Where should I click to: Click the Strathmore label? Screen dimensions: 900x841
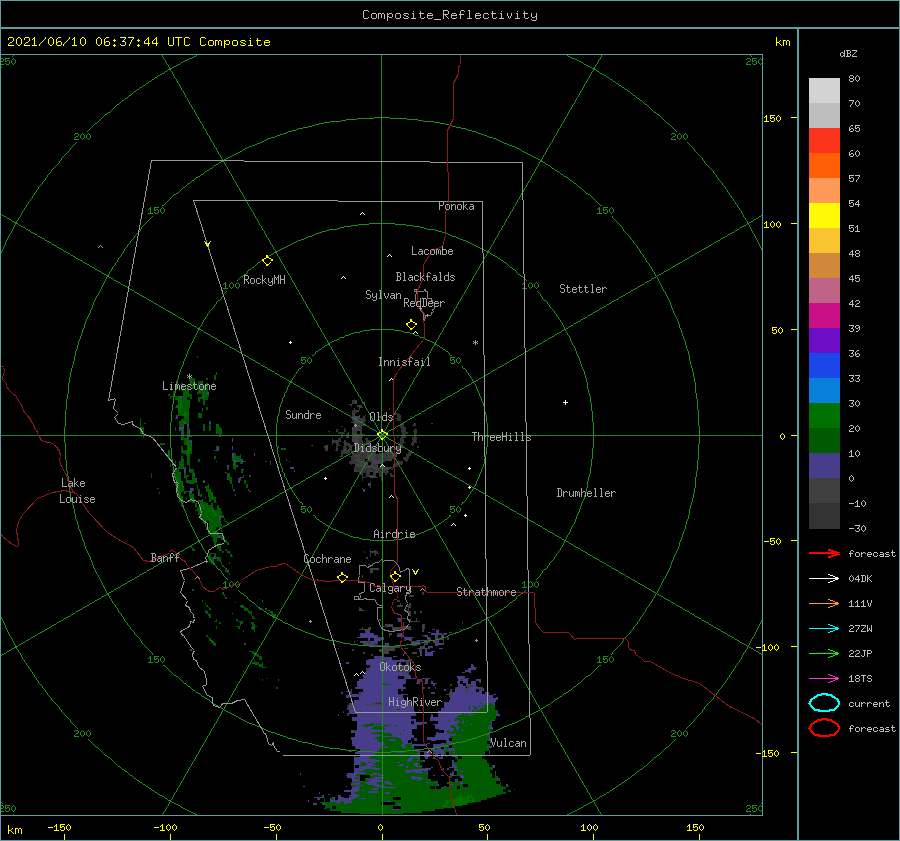pyautogui.click(x=486, y=592)
